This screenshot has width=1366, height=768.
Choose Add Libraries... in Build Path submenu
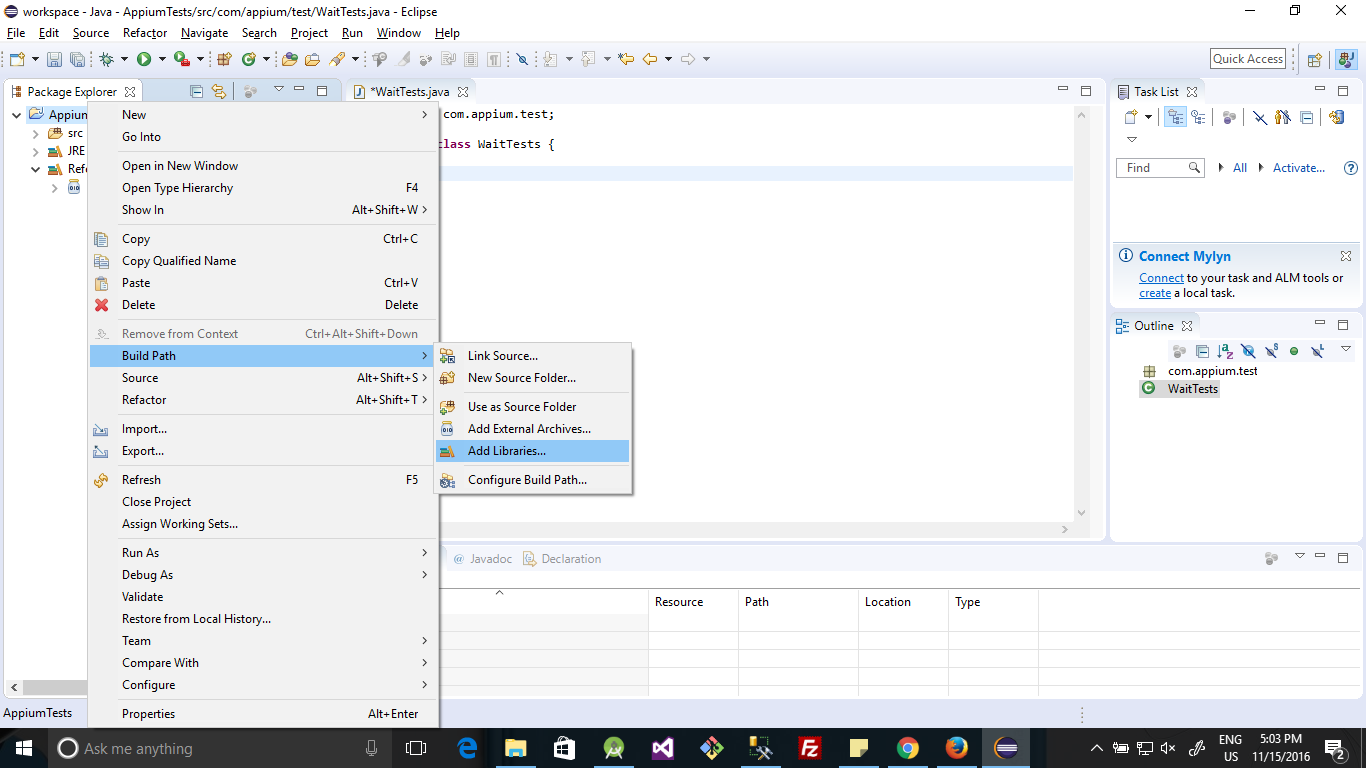533,451
